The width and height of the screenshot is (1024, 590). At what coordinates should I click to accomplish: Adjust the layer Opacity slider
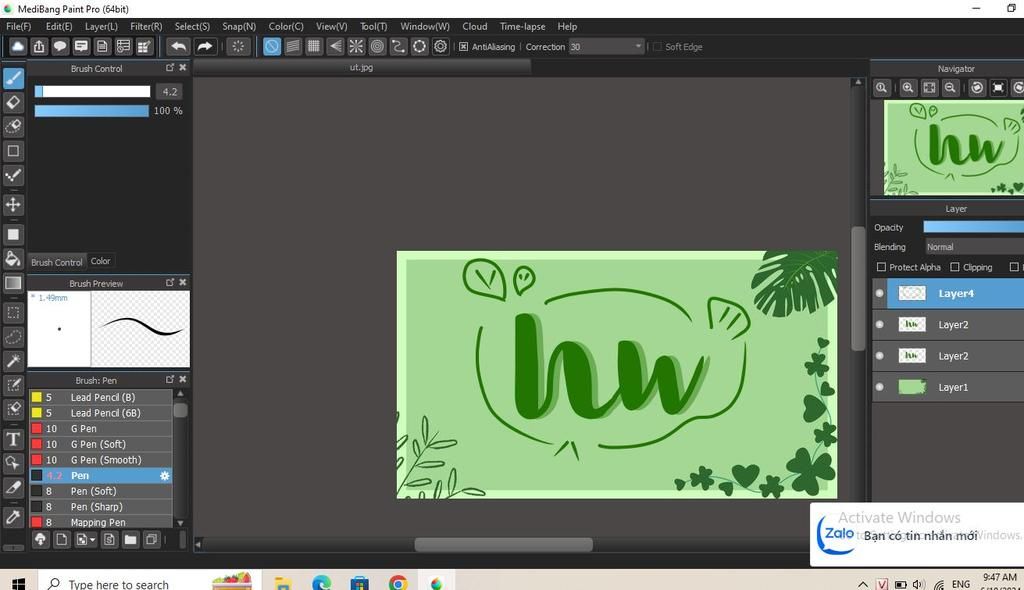pos(973,227)
